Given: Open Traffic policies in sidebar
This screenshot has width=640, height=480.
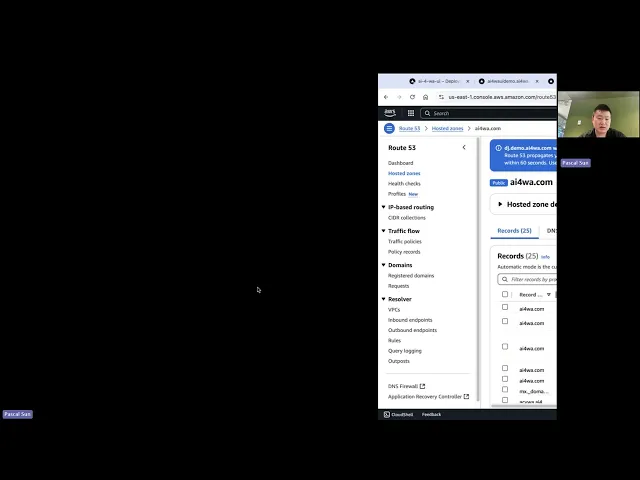Looking at the screenshot, I should pyautogui.click(x=404, y=241).
